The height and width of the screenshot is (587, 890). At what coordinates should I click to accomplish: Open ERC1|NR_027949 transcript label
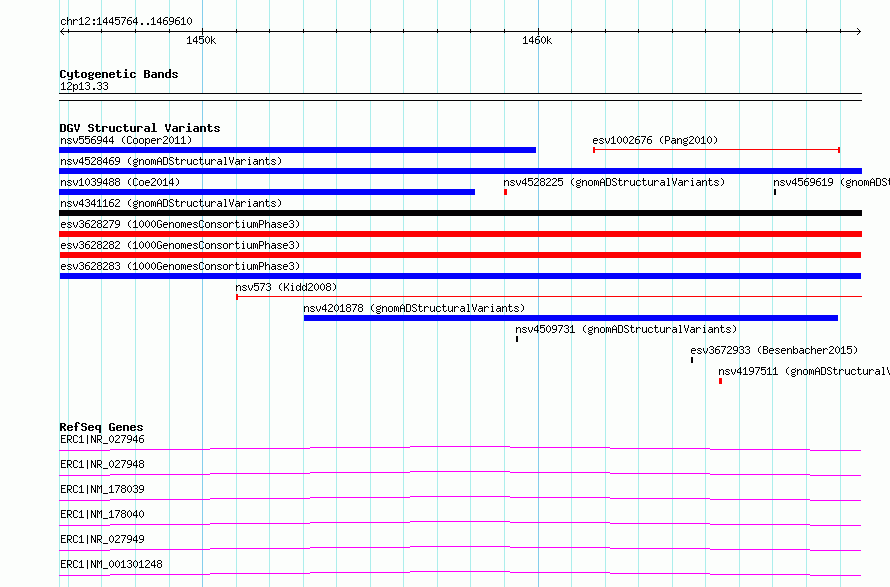click(102, 539)
